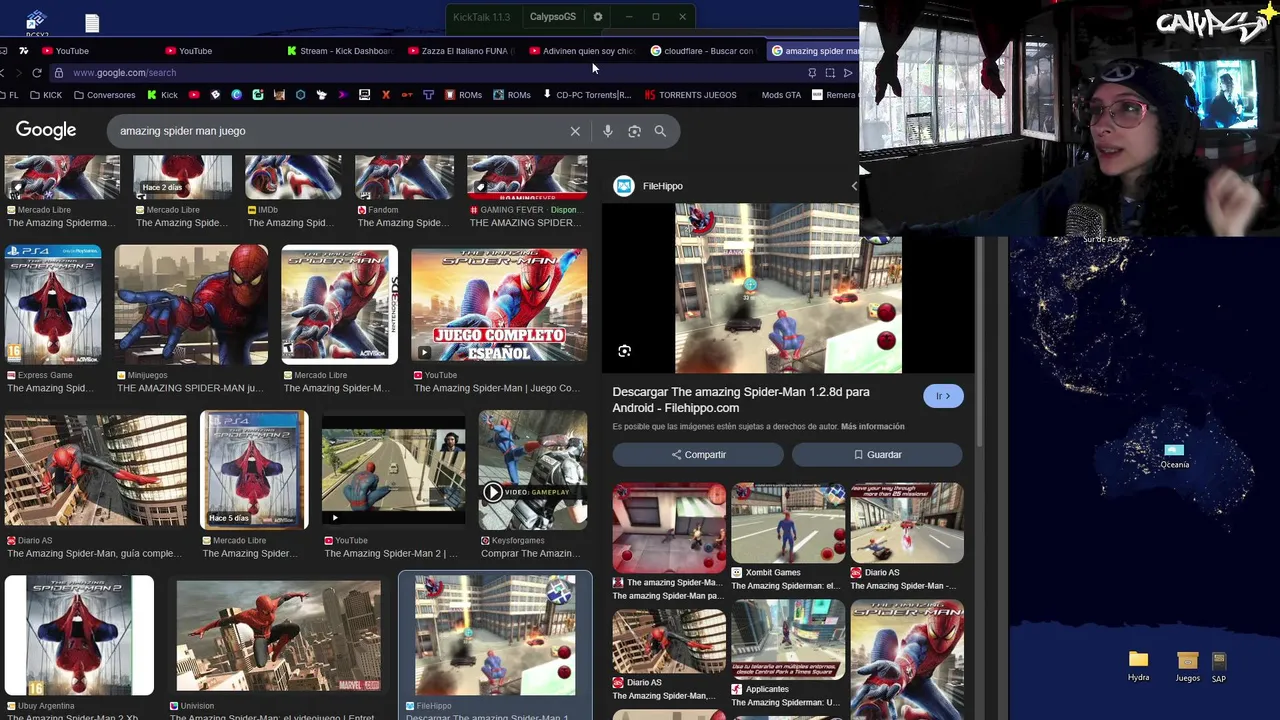This screenshot has height=720, width=1280.
Task: Collapse preview panel with the left chevron
Action: tap(854, 186)
